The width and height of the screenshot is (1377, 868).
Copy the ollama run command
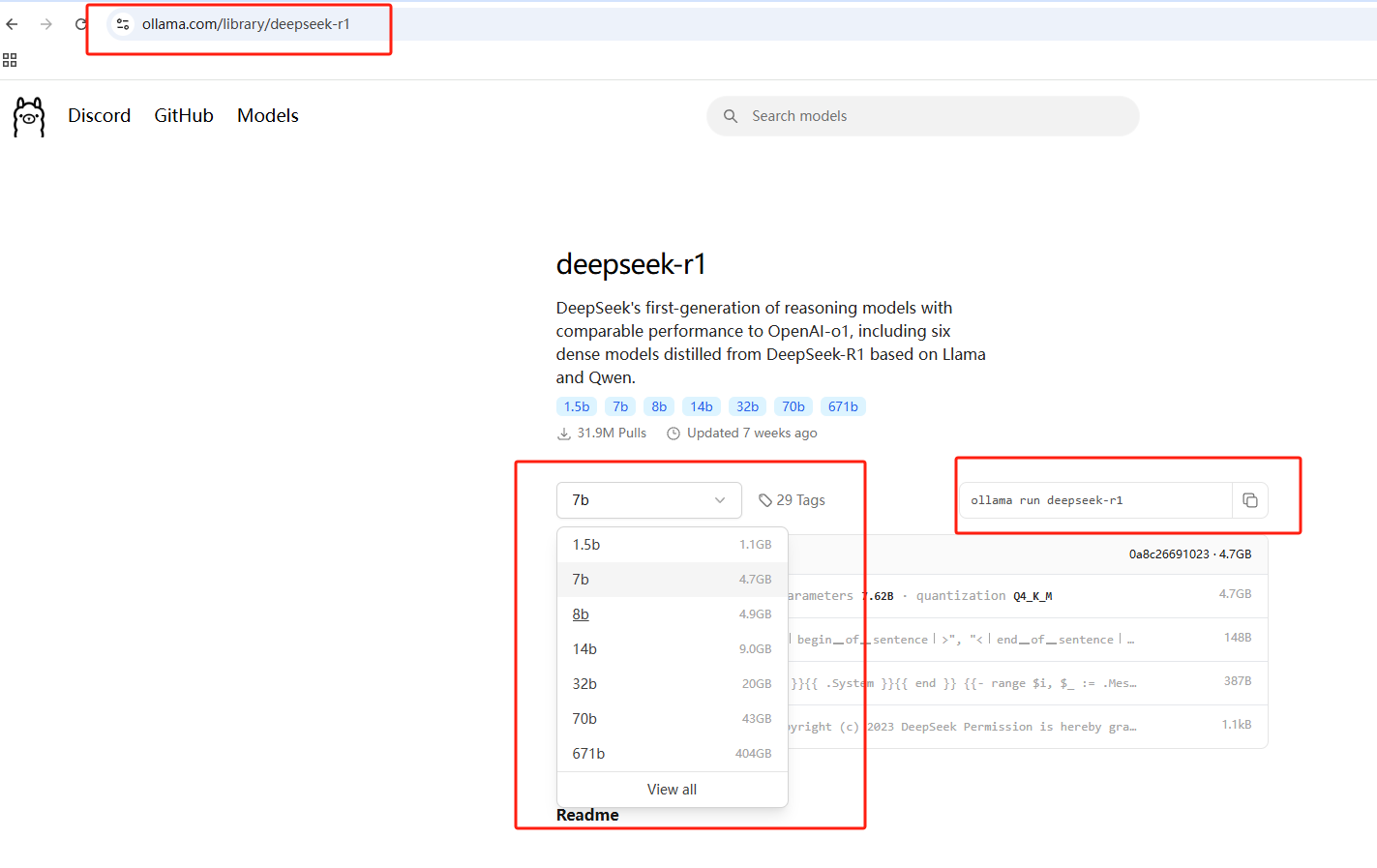pos(1250,500)
